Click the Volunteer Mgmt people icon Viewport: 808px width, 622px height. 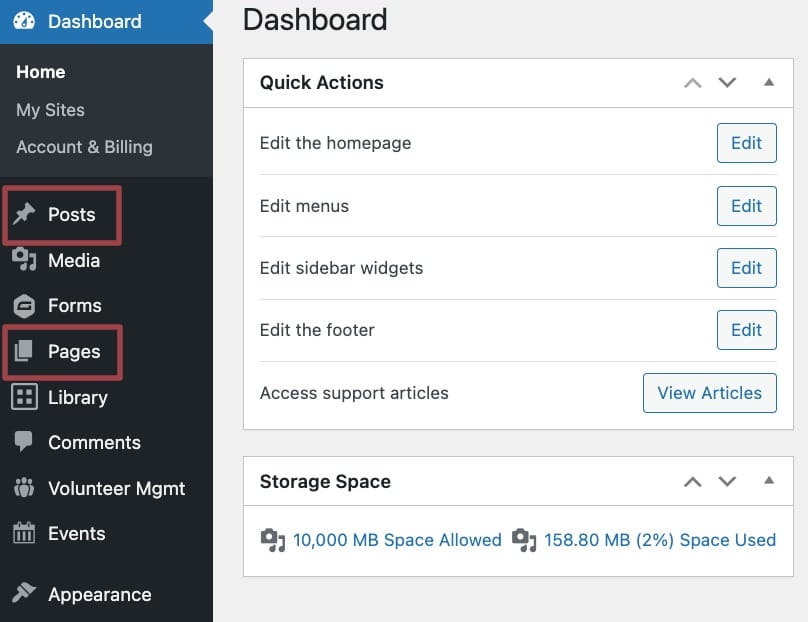(x=26, y=488)
